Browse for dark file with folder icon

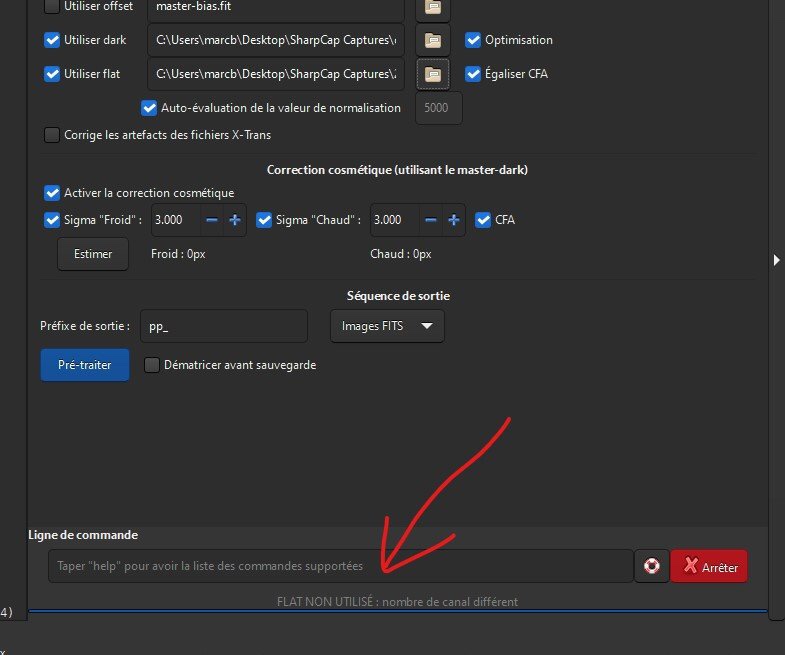pos(432,41)
